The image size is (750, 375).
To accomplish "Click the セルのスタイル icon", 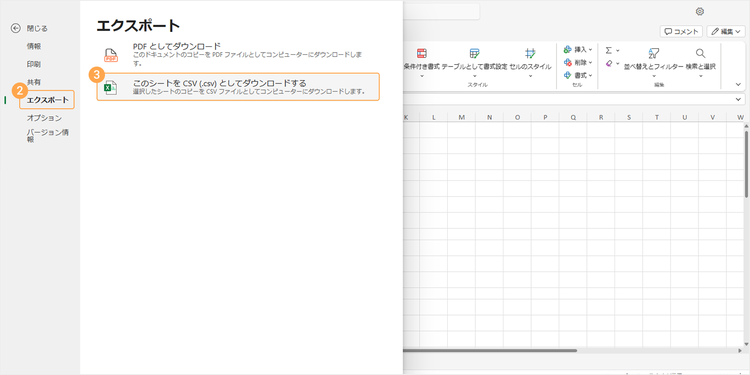I will point(530,53).
